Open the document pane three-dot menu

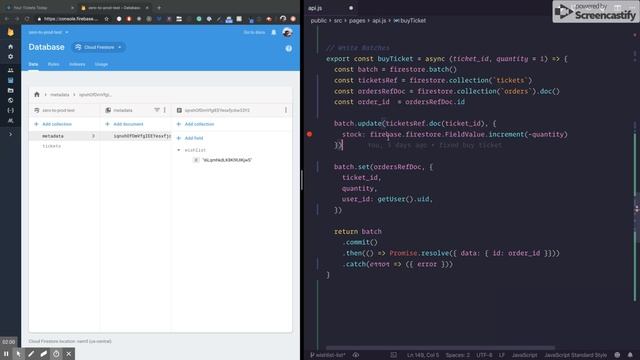tap(286, 110)
